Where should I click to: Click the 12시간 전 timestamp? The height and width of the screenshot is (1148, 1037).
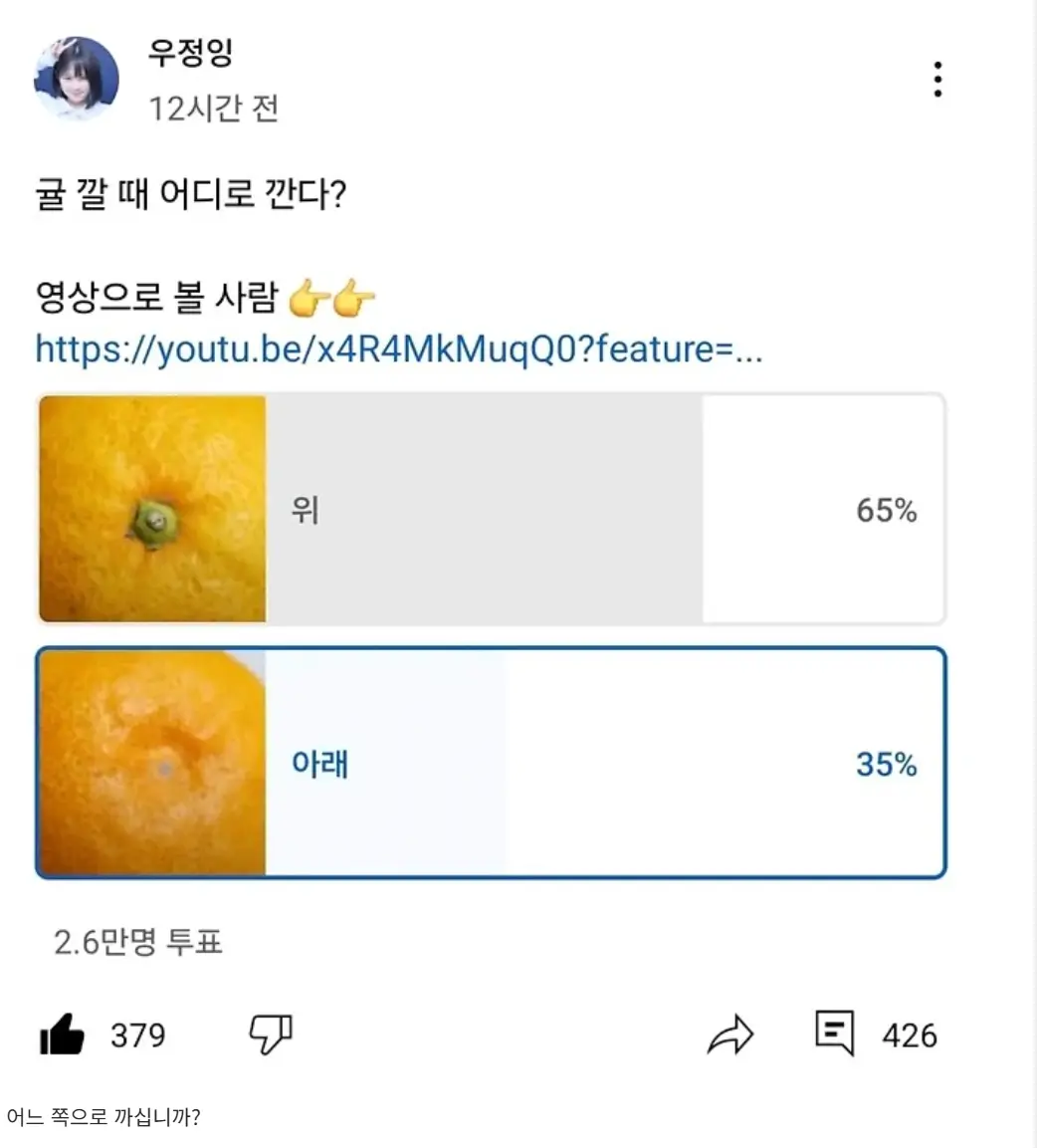tap(213, 108)
